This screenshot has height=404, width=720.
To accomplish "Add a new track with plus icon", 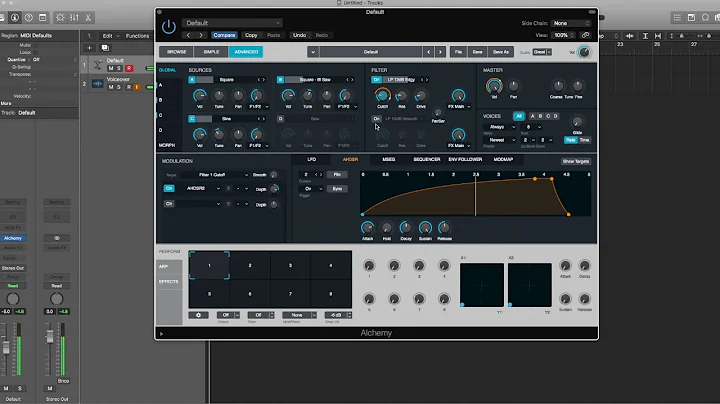I will point(90,48).
